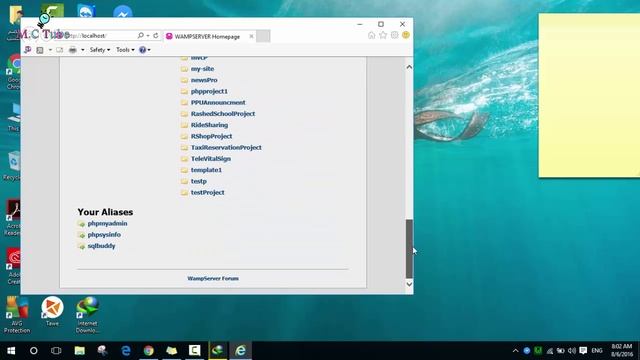Open the browser settings gear
640x360 pixels.
pos(394,36)
